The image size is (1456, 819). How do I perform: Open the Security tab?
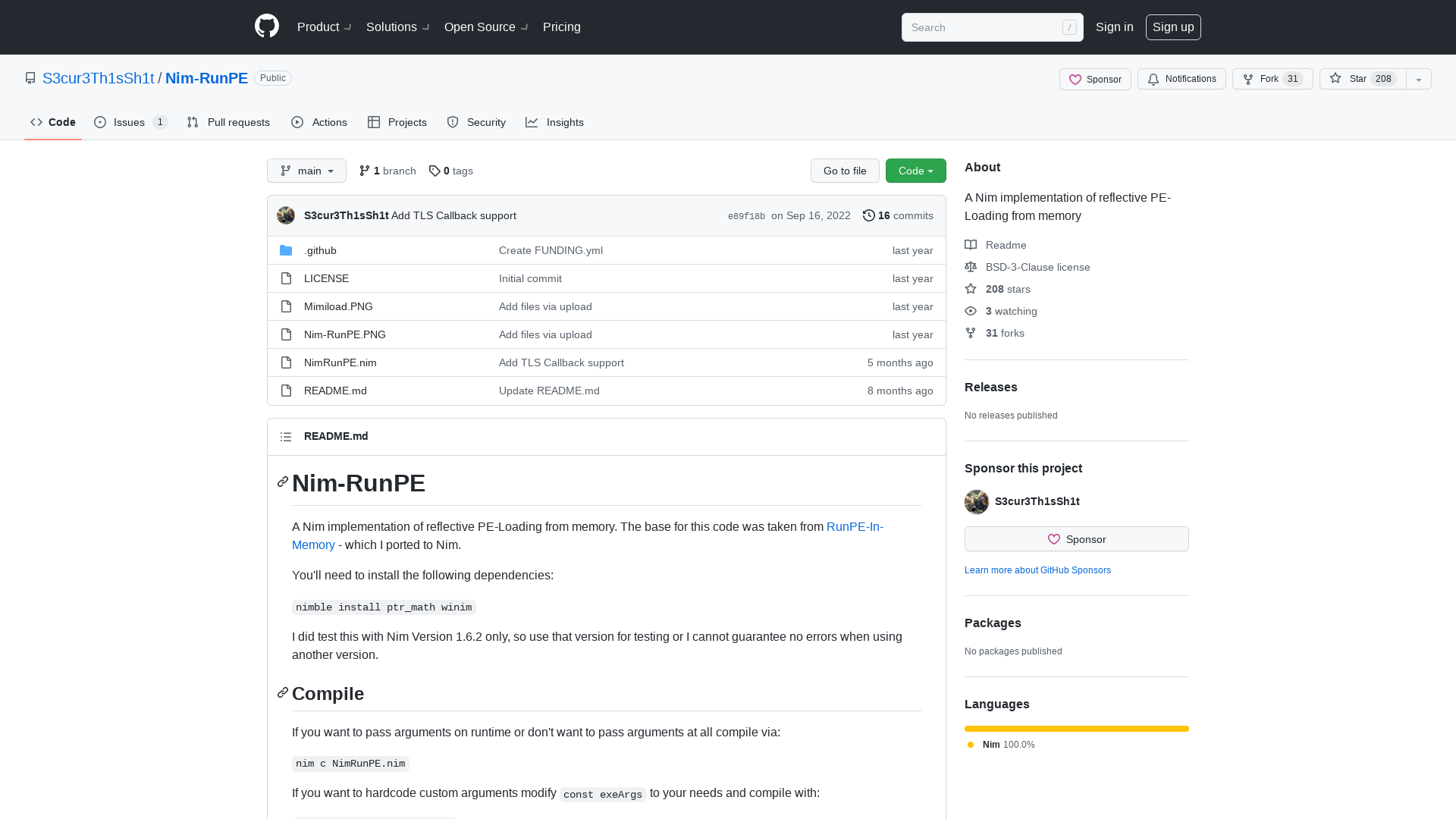[x=476, y=122]
